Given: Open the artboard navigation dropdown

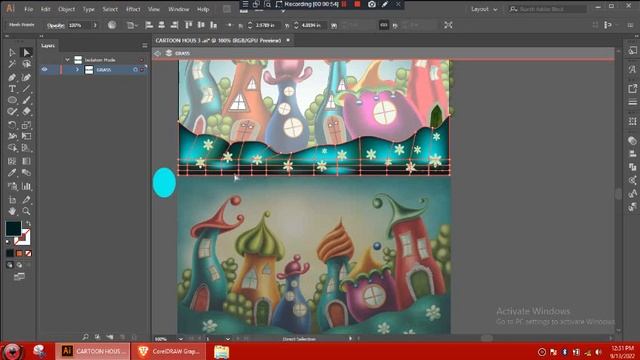Looking at the screenshot, I should pos(228,339).
